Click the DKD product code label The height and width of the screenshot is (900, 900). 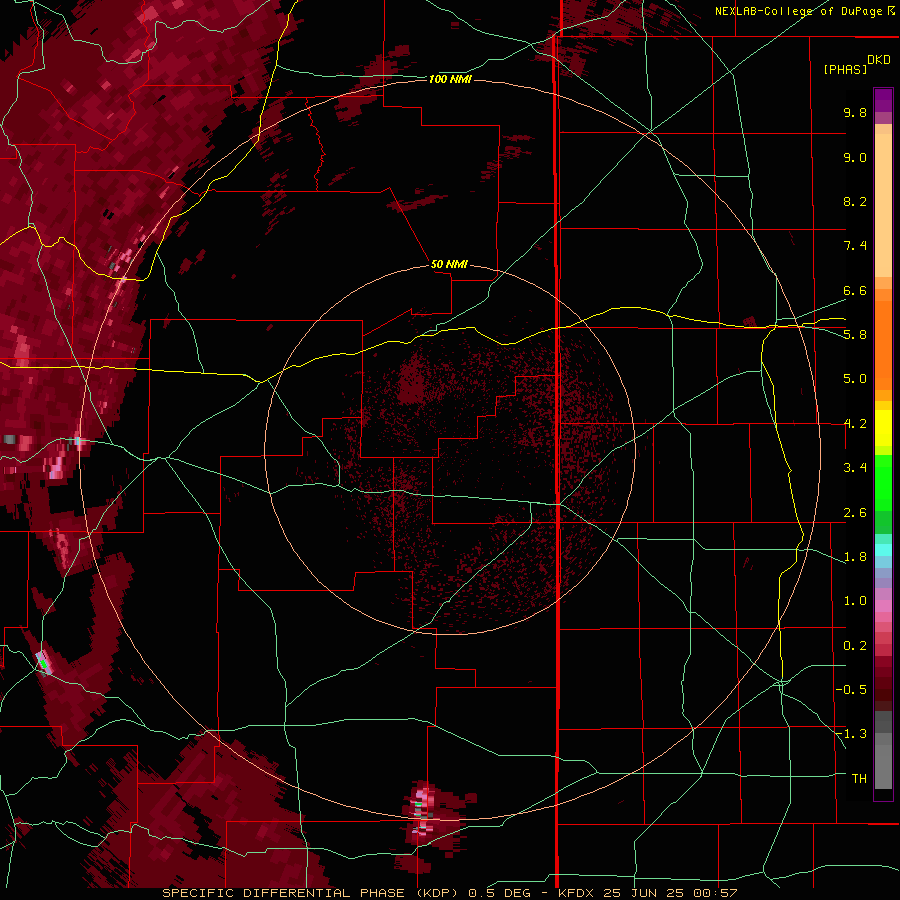[x=879, y=60]
